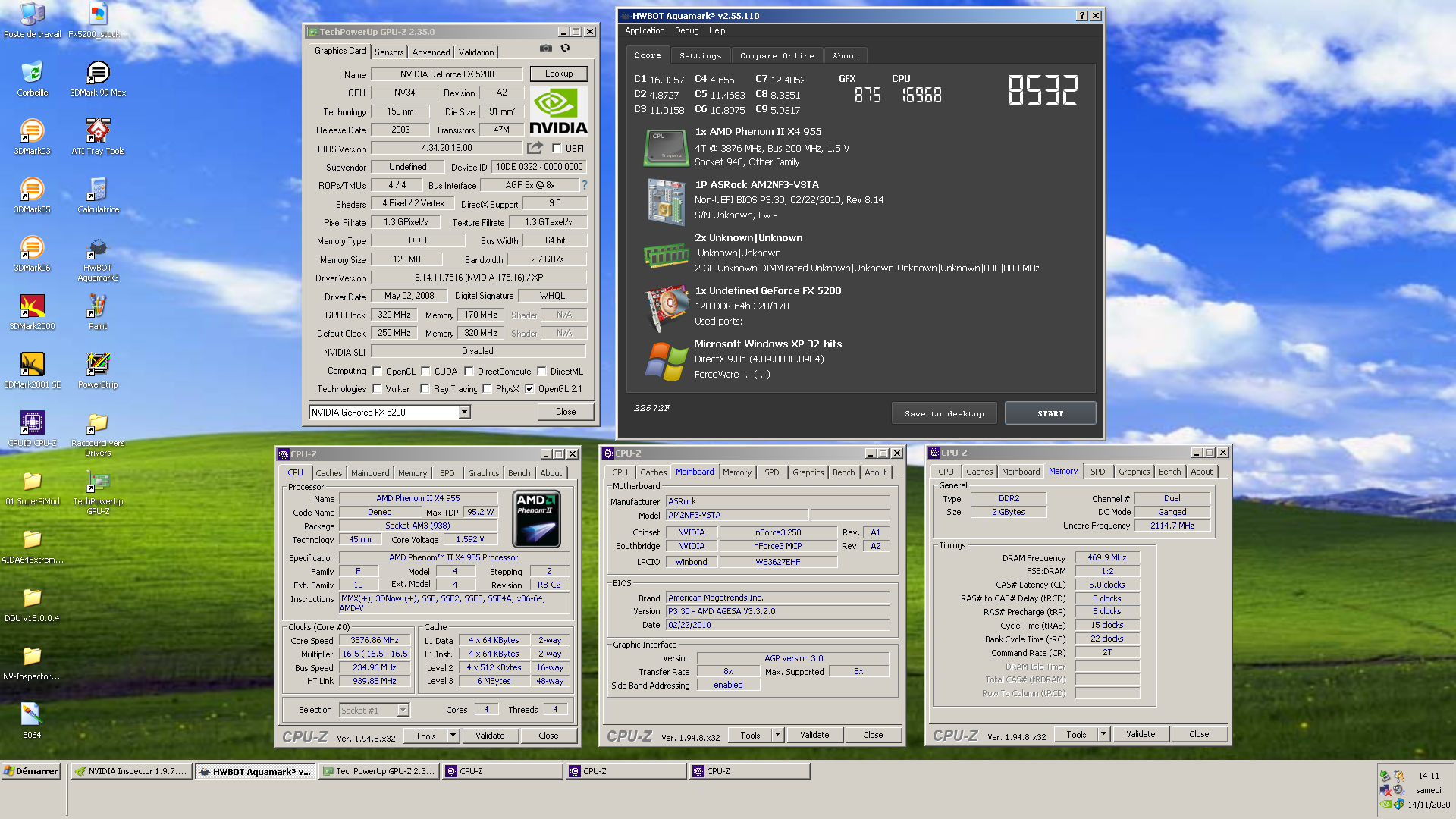Refresh GPU-Z data with refresh icon
This screenshot has height=819, width=1456.
coord(565,48)
